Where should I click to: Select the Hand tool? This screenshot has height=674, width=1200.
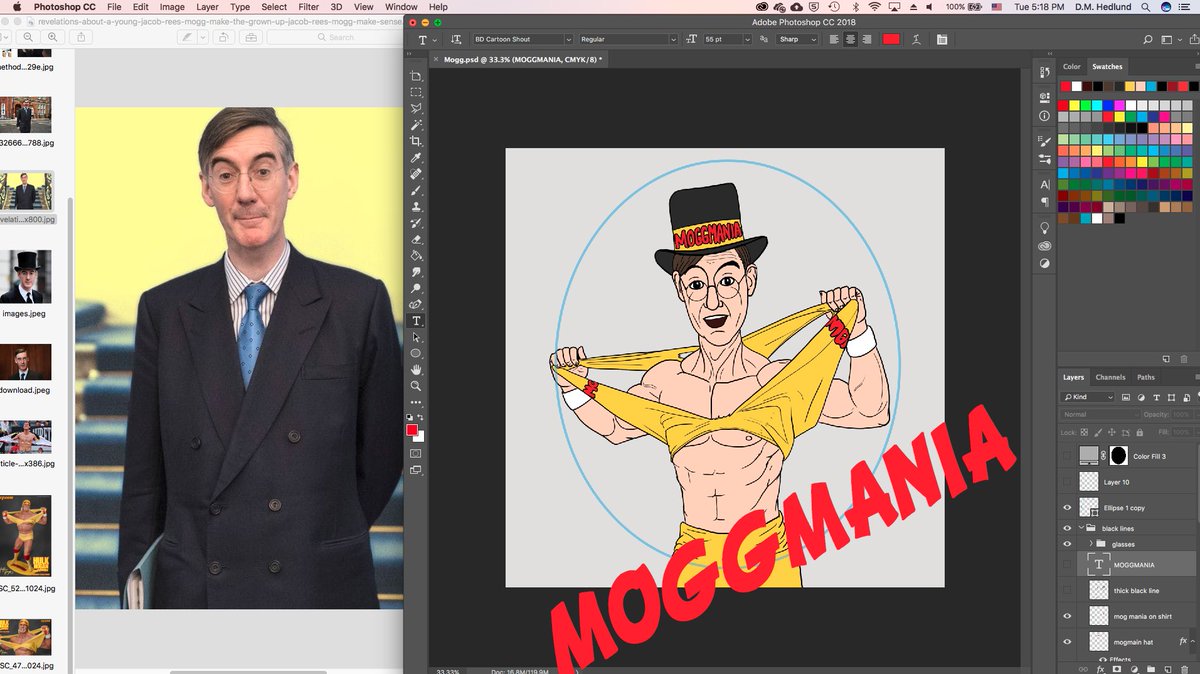pos(416,370)
